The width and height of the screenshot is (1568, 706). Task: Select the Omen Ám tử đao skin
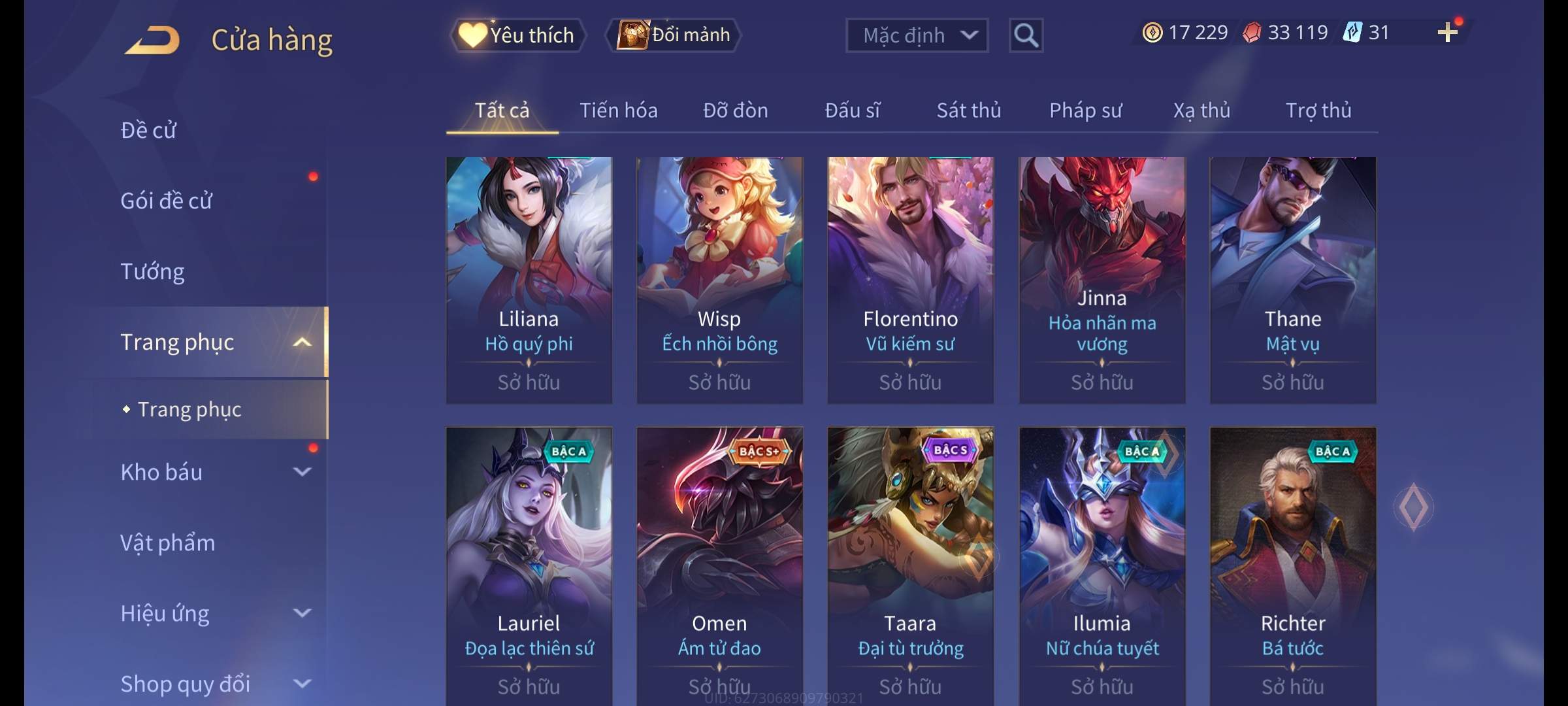[x=719, y=566]
